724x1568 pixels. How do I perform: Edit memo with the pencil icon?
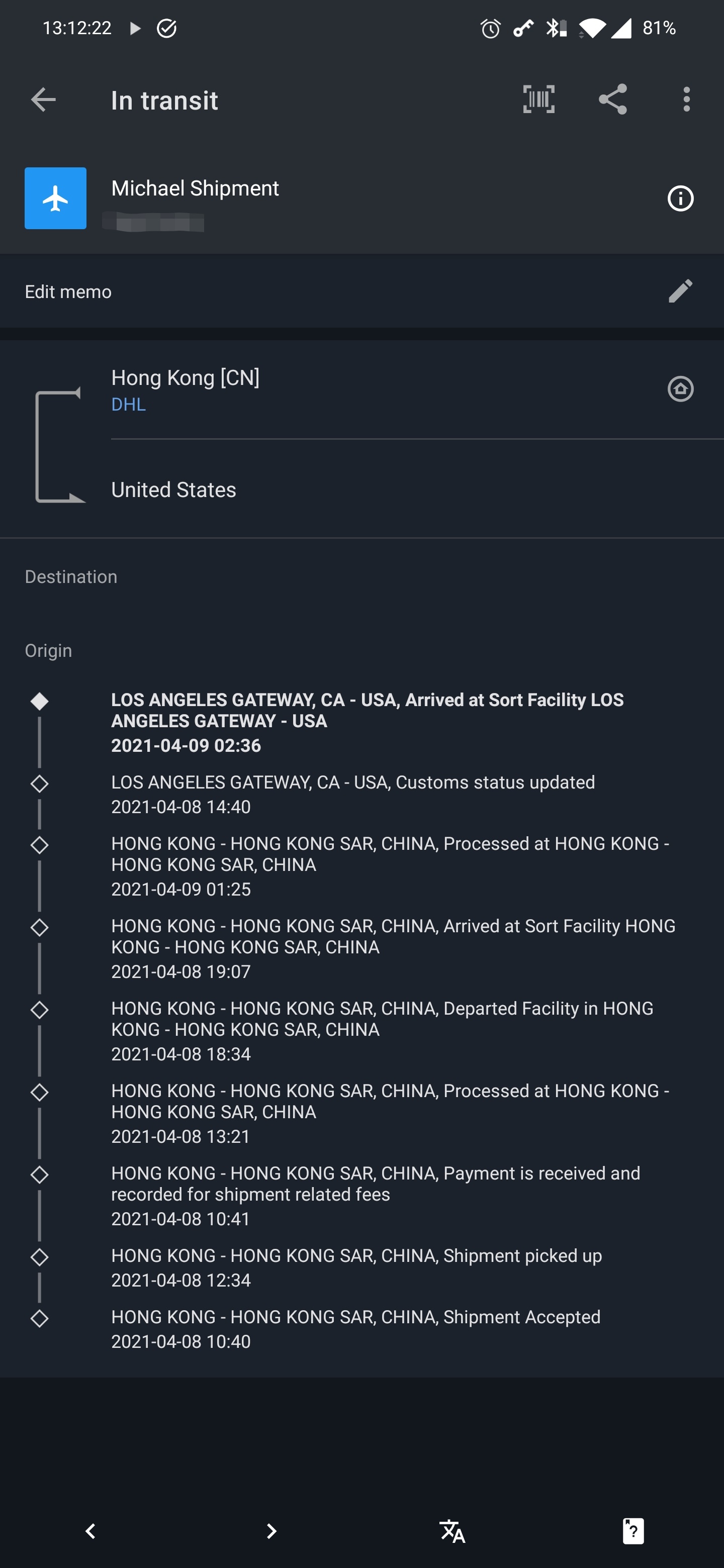680,291
